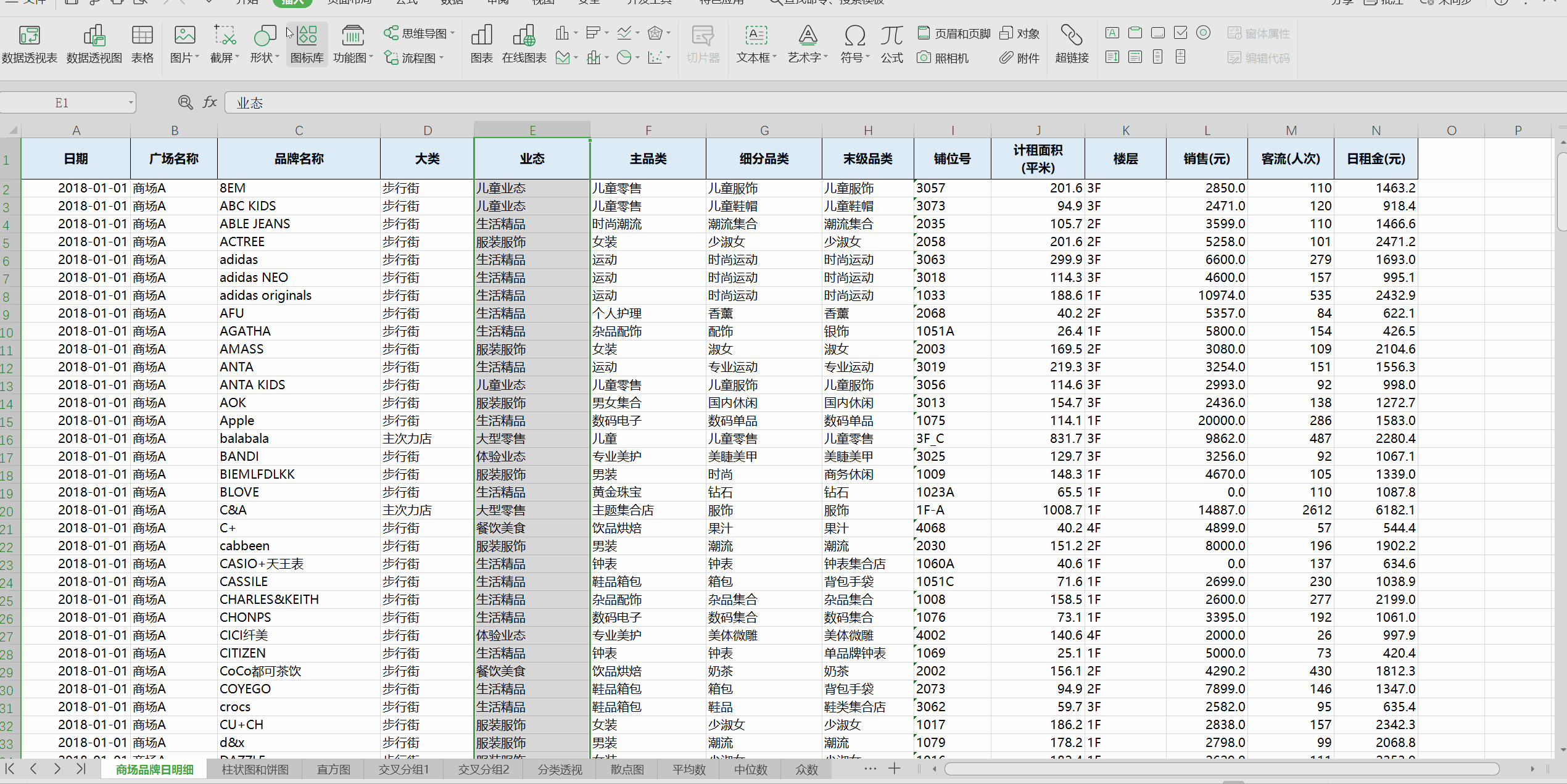Image resolution: width=1567 pixels, height=784 pixels.
Task: Click the 流程图 flowchart button
Action: pyautogui.click(x=413, y=58)
